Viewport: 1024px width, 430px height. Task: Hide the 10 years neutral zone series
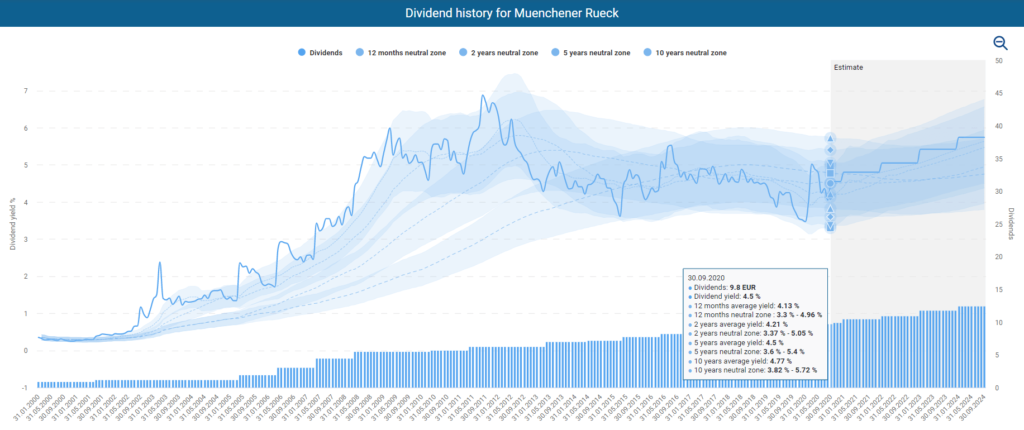point(684,52)
